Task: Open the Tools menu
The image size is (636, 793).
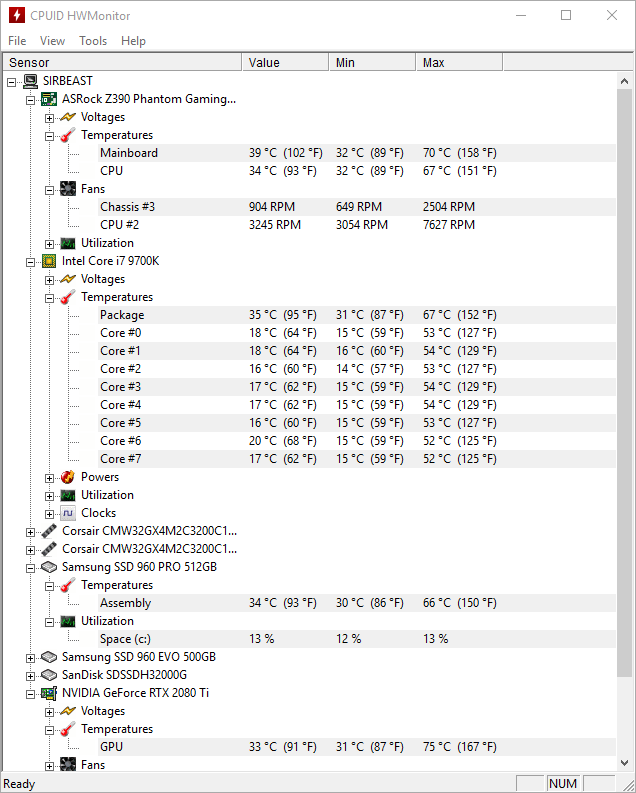Action: pos(93,41)
